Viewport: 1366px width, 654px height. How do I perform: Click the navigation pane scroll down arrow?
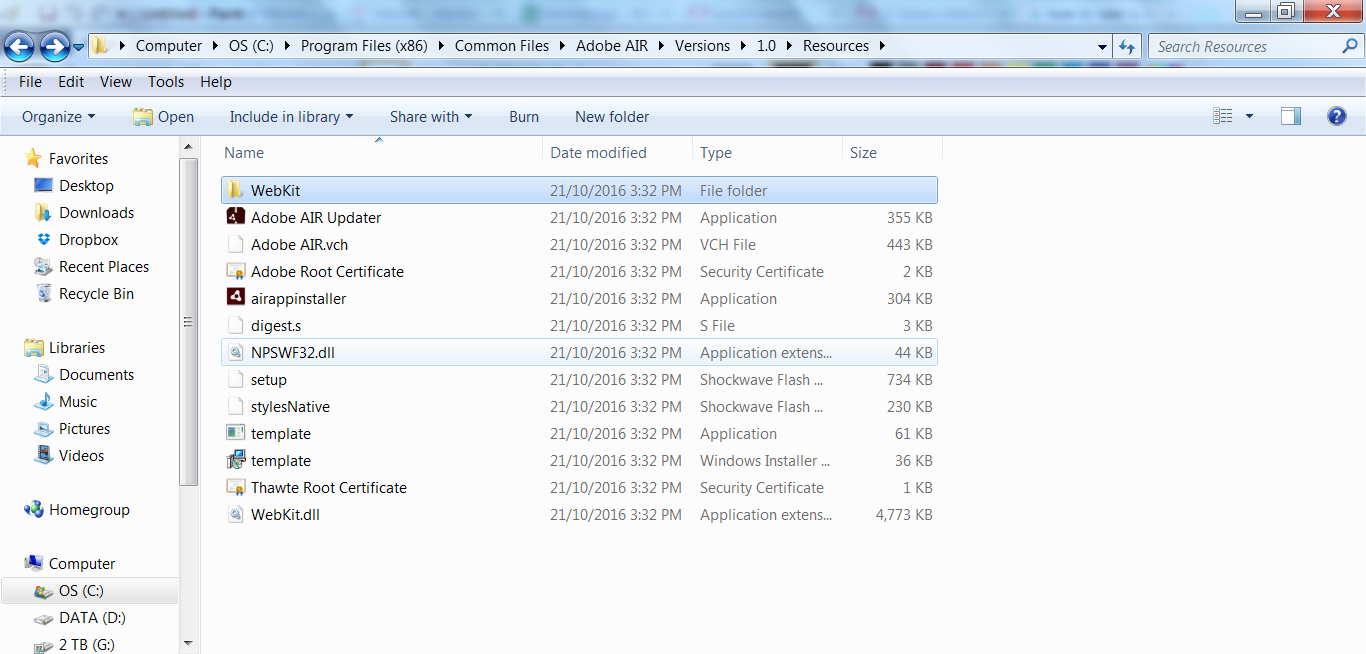[x=189, y=644]
